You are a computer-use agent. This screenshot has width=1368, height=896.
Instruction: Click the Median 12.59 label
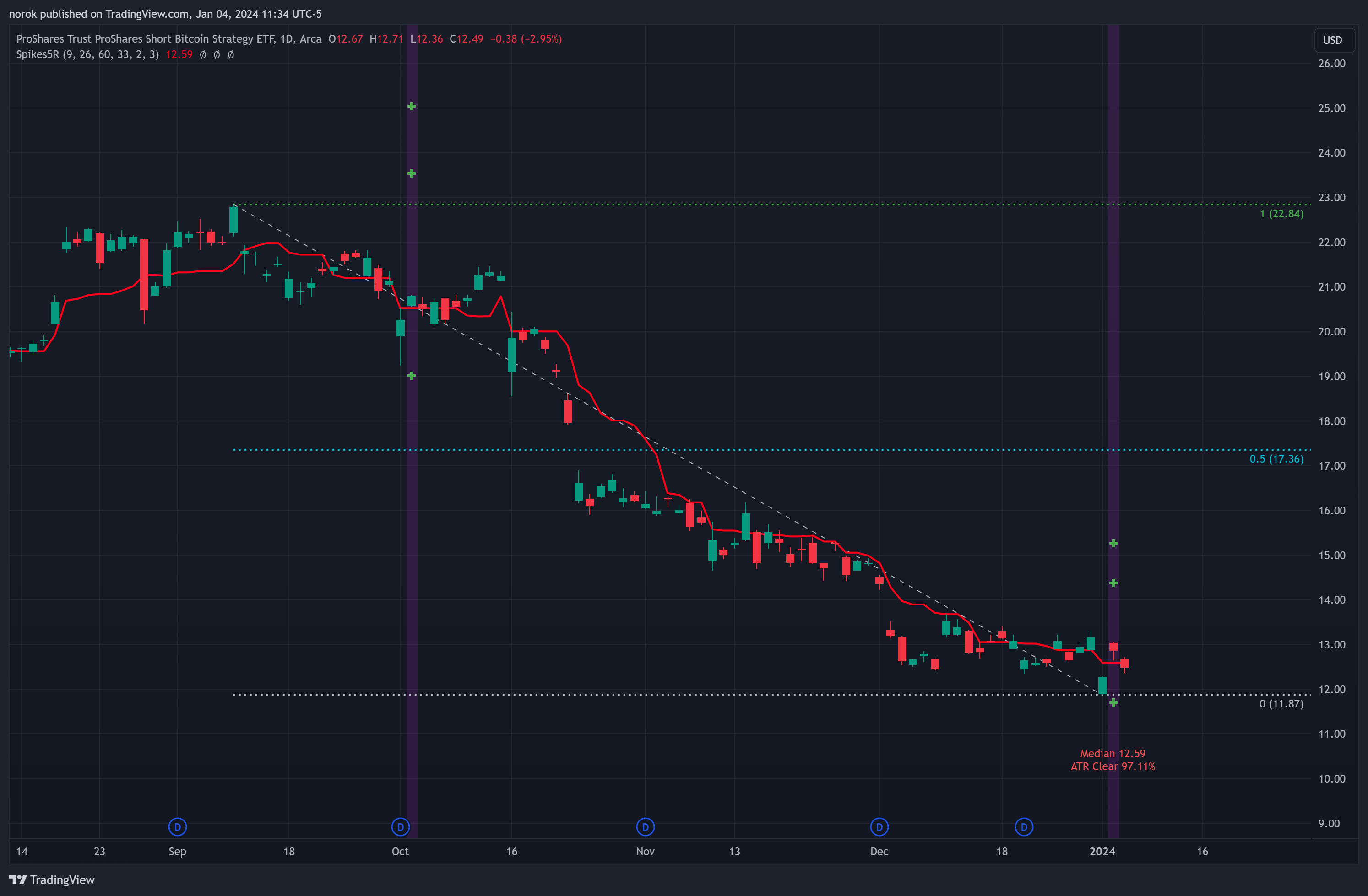click(x=1112, y=754)
